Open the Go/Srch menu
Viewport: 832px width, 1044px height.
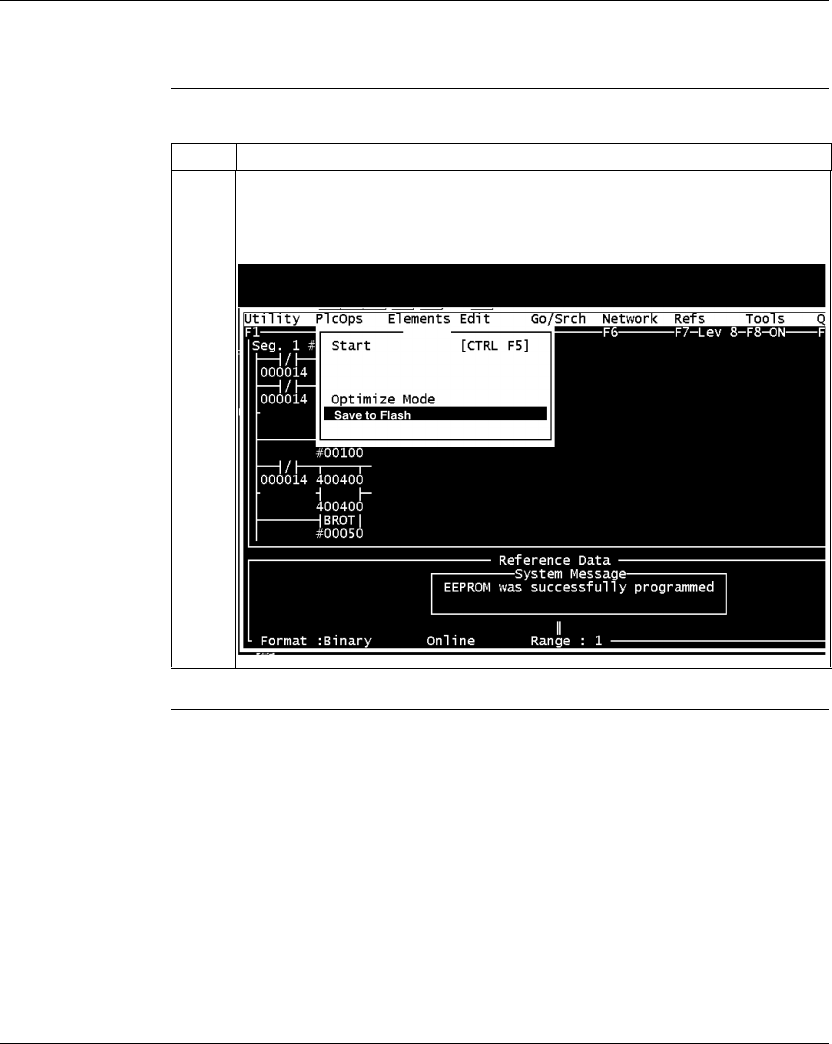[558, 319]
